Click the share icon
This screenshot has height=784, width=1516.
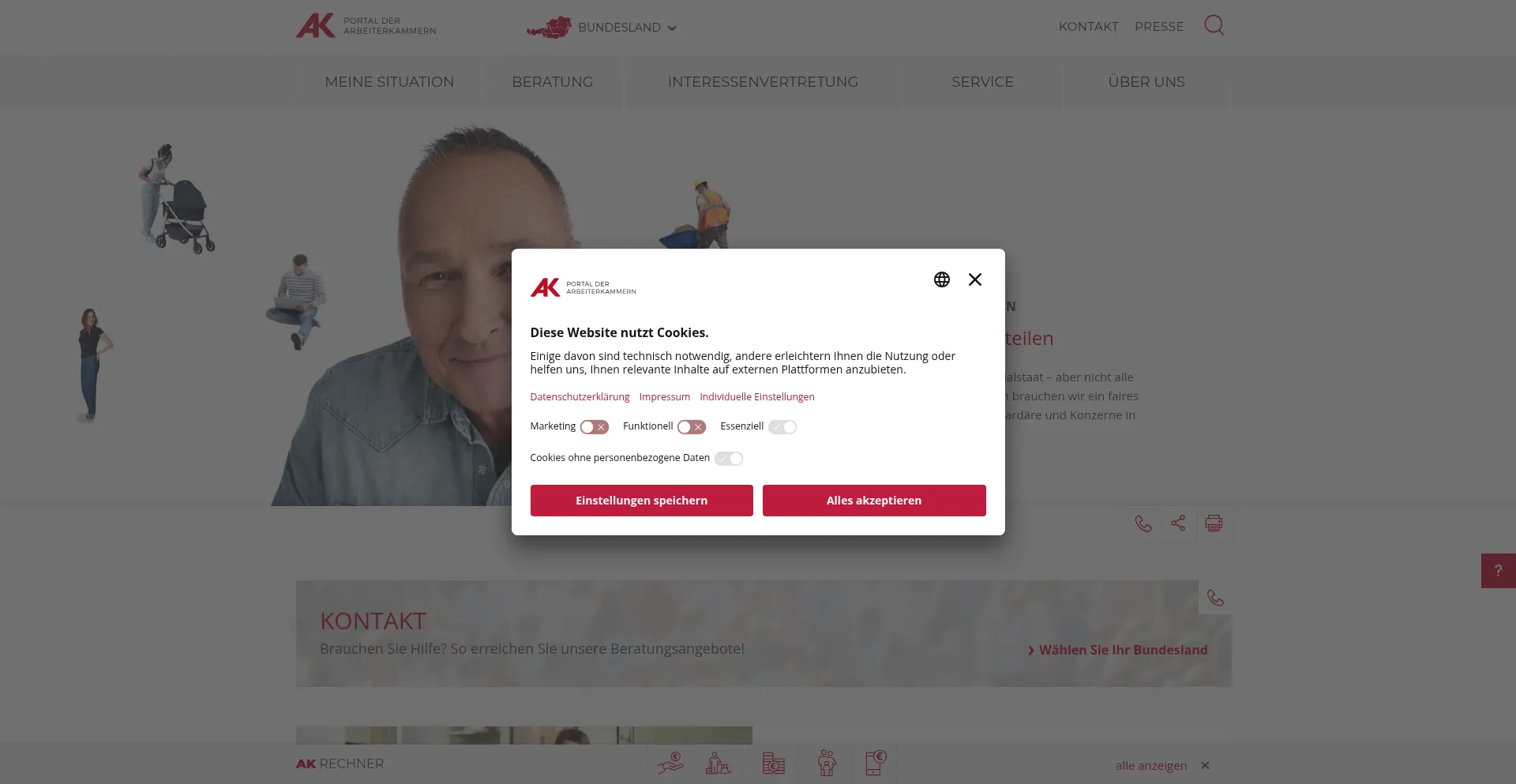(1178, 523)
